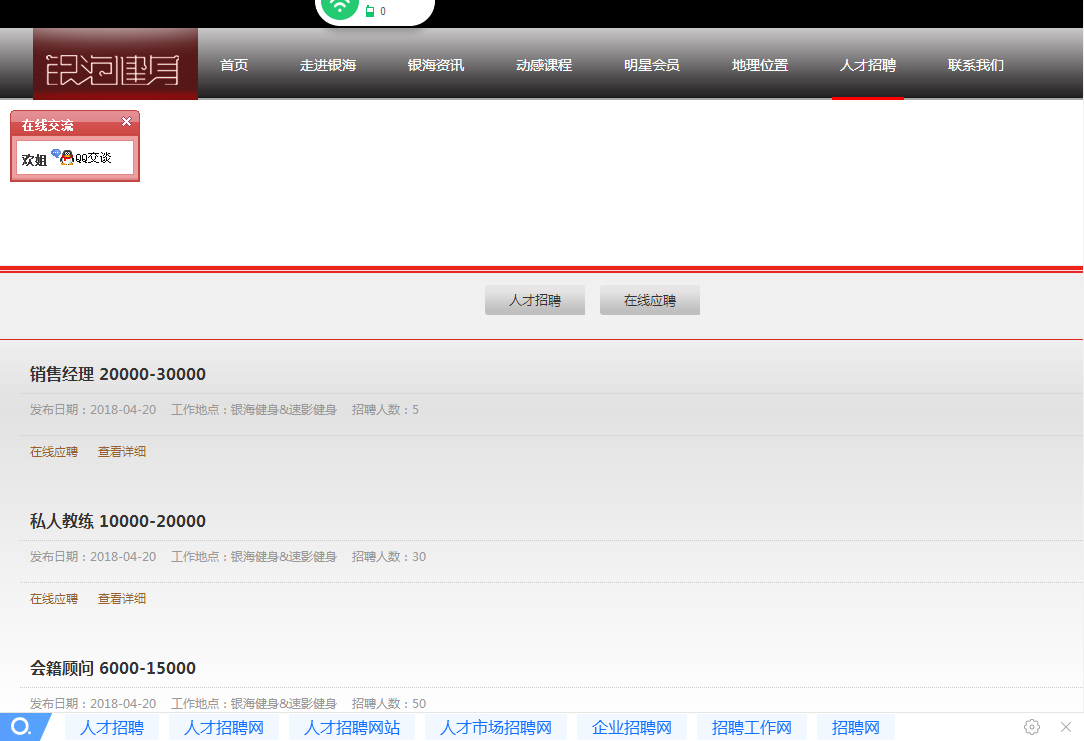Image resolution: width=1084 pixels, height=741 pixels.
Task: Open the 银海资讯 menu item
Action: (x=436, y=65)
